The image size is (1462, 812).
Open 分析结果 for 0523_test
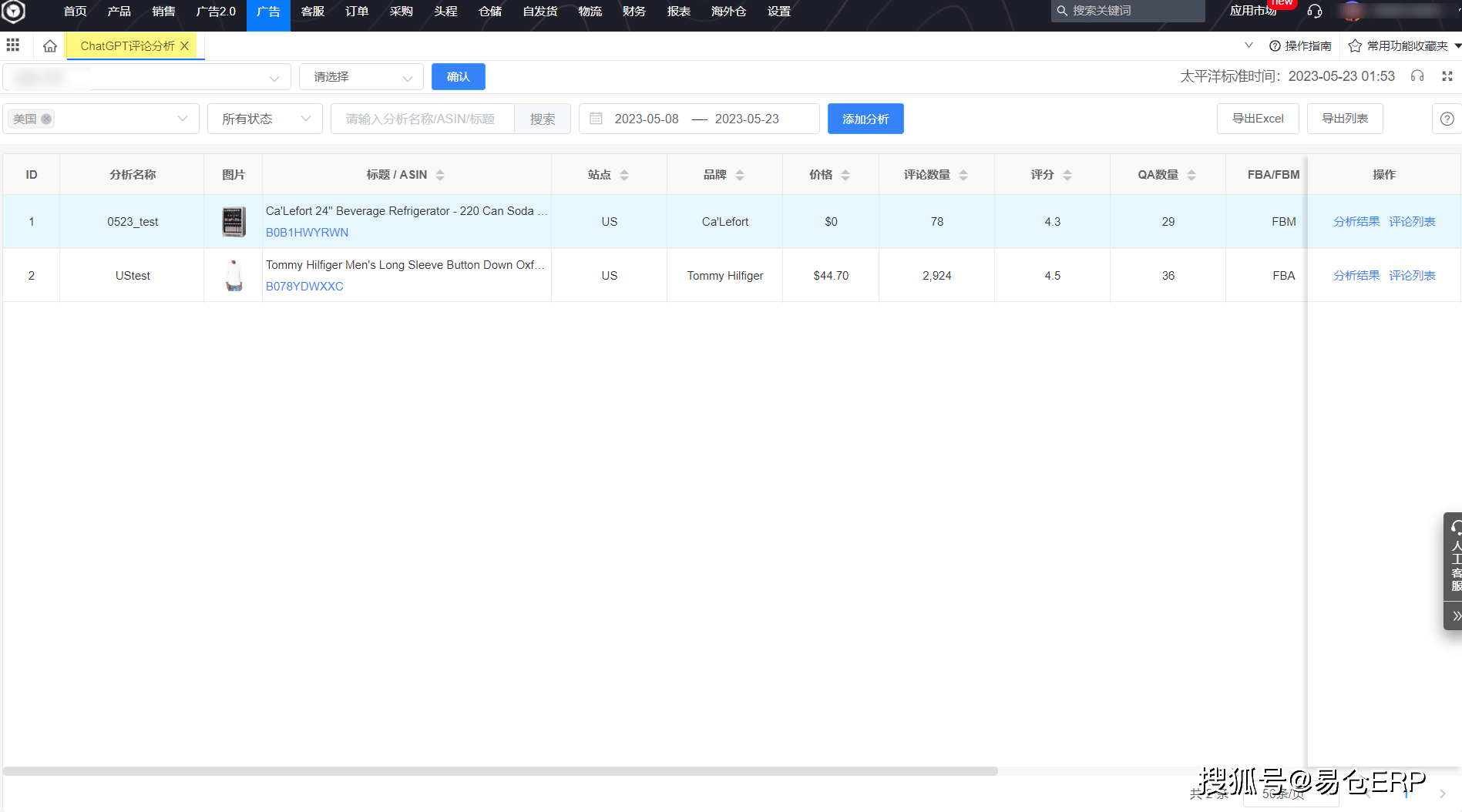(x=1356, y=222)
